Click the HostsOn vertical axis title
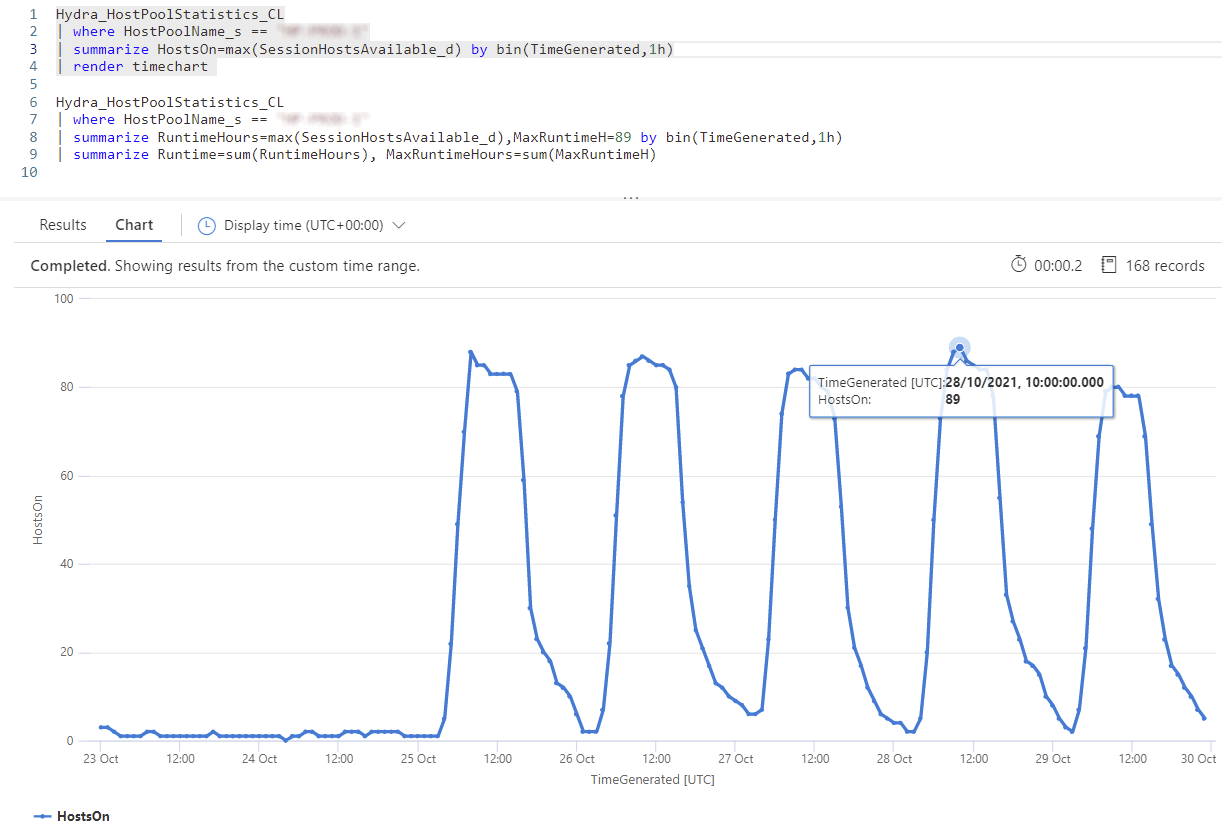Screen dimensions: 1222x831 click(39, 520)
